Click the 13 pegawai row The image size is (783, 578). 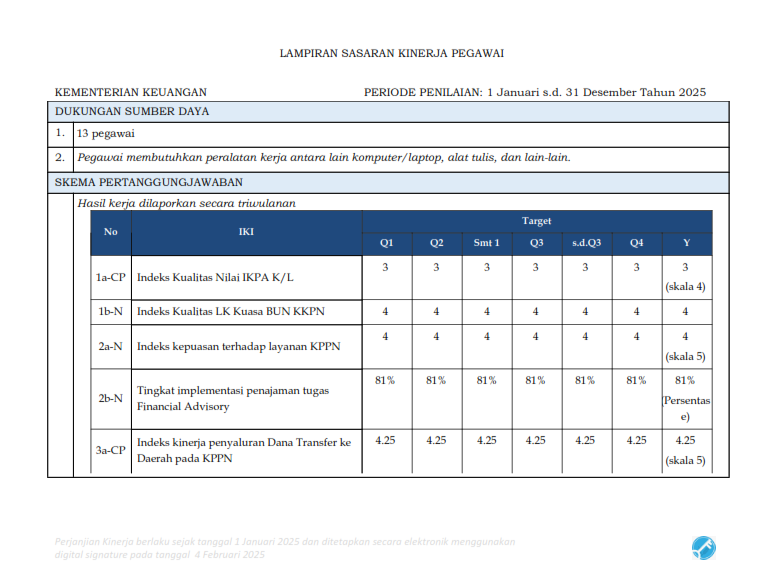point(106,133)
